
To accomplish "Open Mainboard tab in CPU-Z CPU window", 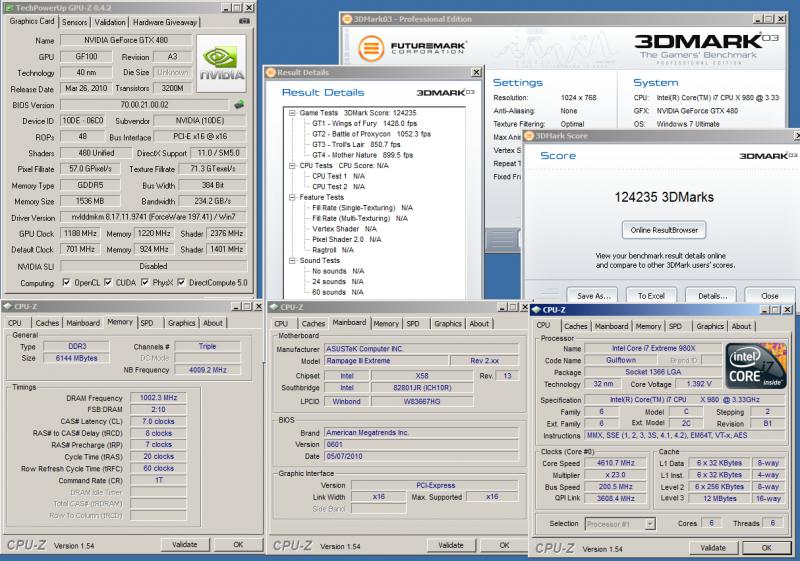I will click(611, 326).
